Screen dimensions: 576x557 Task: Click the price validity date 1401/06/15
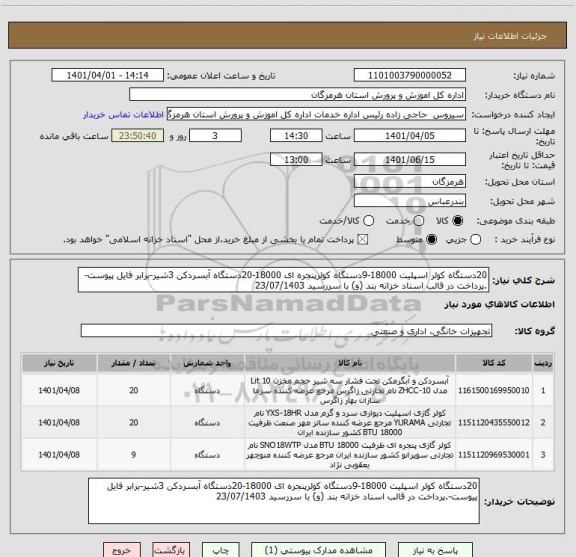pyautogui.click(x=410, y=159)
